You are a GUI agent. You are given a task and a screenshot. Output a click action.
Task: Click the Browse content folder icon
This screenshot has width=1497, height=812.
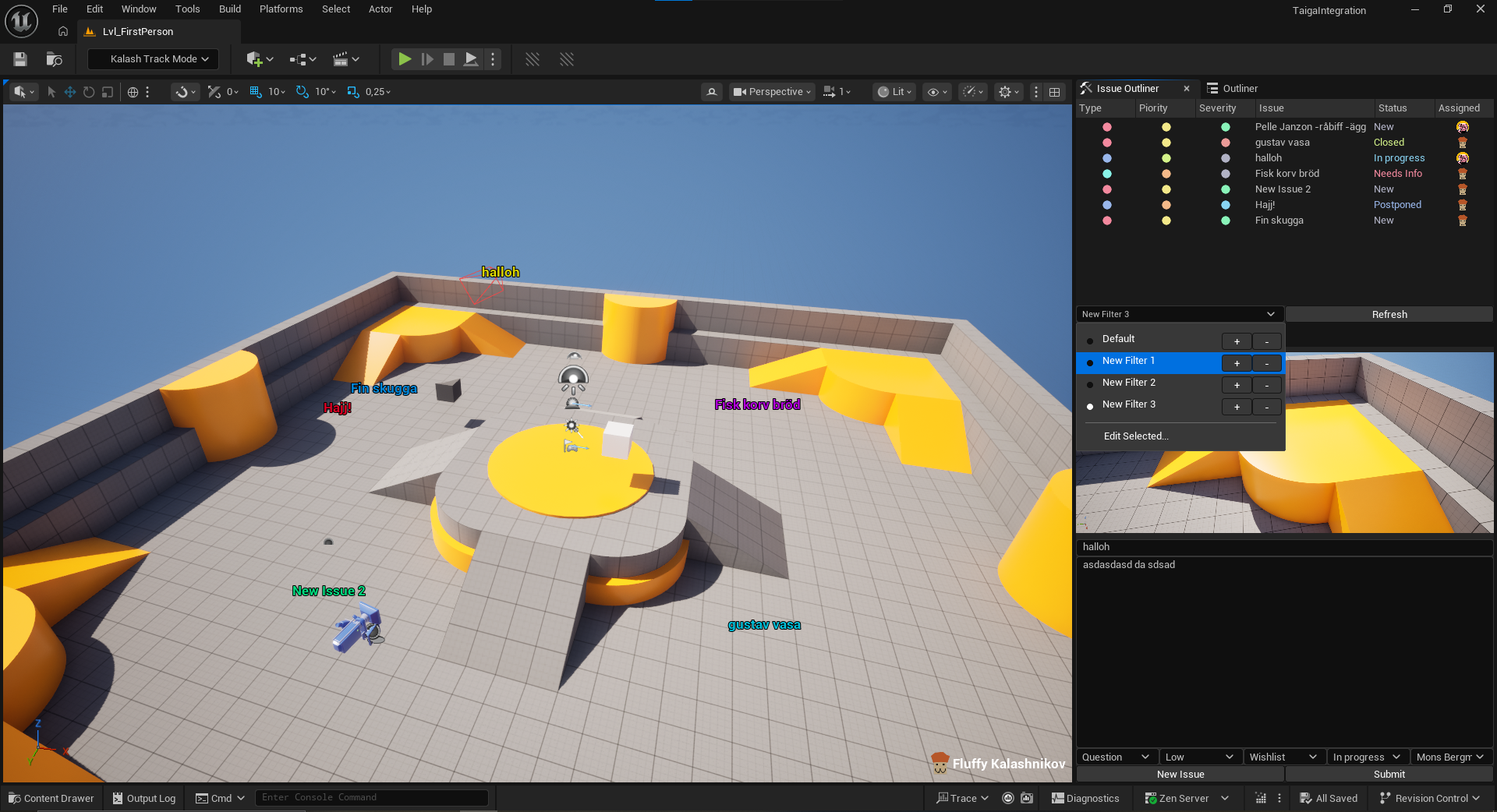coord(54,59)
